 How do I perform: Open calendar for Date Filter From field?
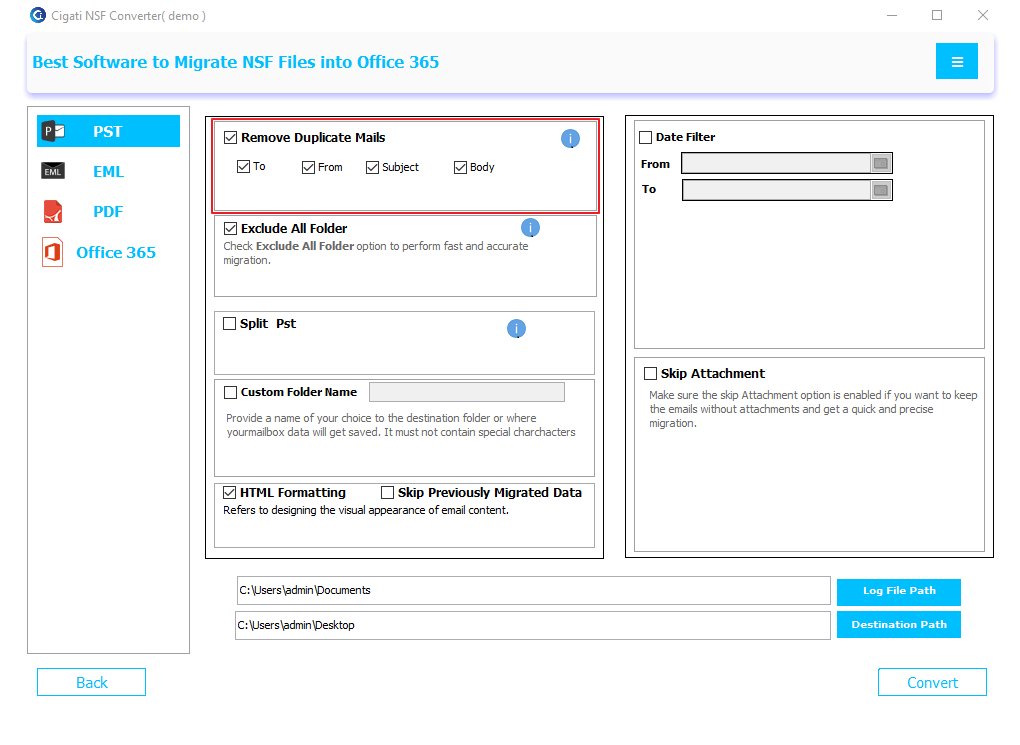(881, 163)
